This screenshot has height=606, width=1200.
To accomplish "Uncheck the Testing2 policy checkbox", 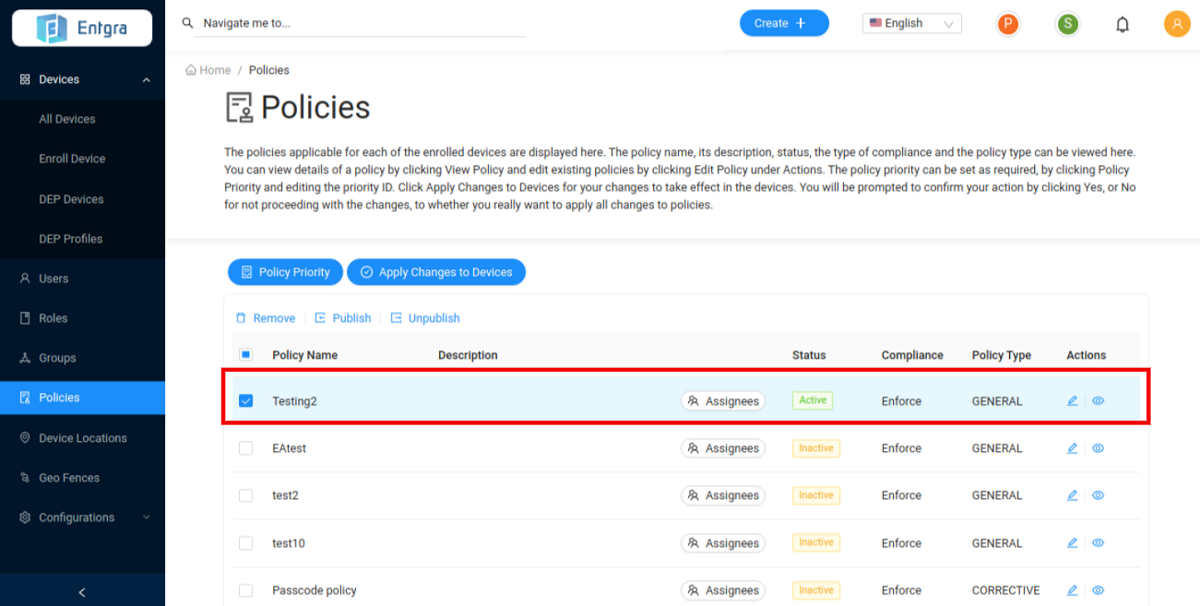I will pos(246,401).
